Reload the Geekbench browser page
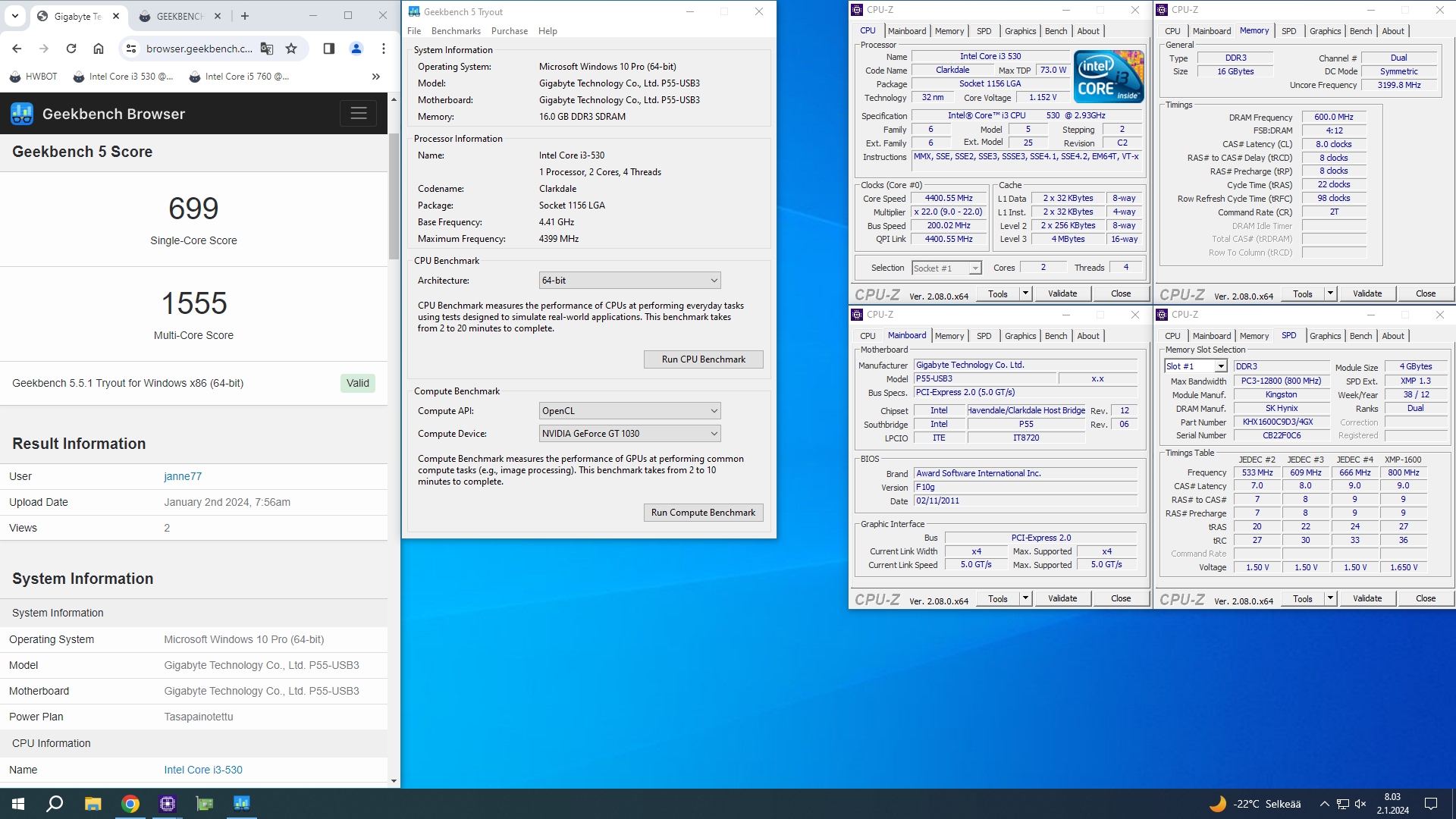The height and width of the screenshot is (819, 1456). pyautogui.click(x=71, y=49)
